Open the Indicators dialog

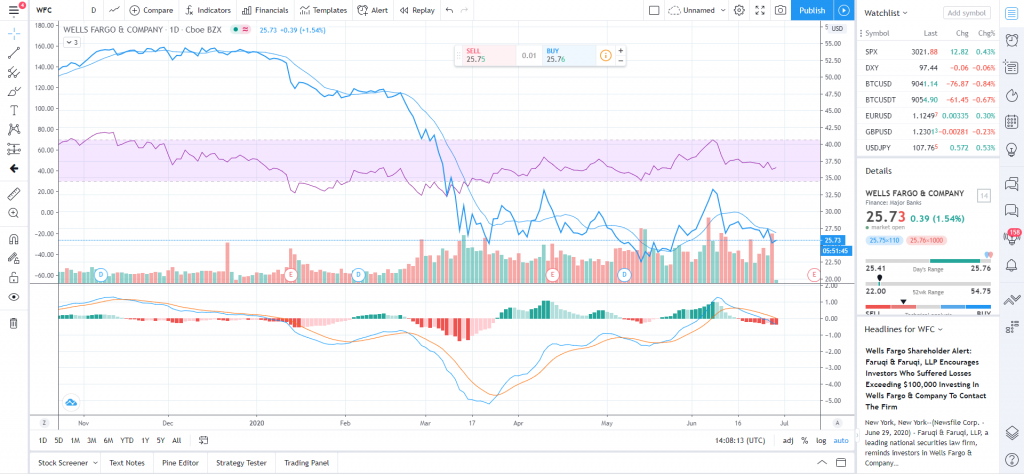pos(208,10)
